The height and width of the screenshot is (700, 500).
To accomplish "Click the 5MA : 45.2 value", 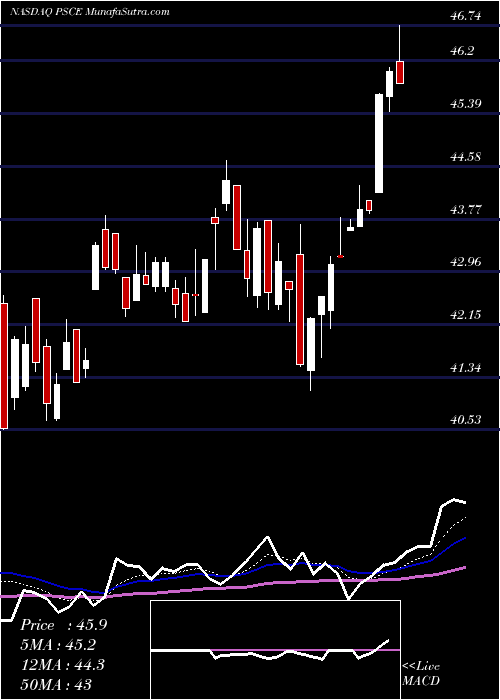I will click(x=58, y=645).
